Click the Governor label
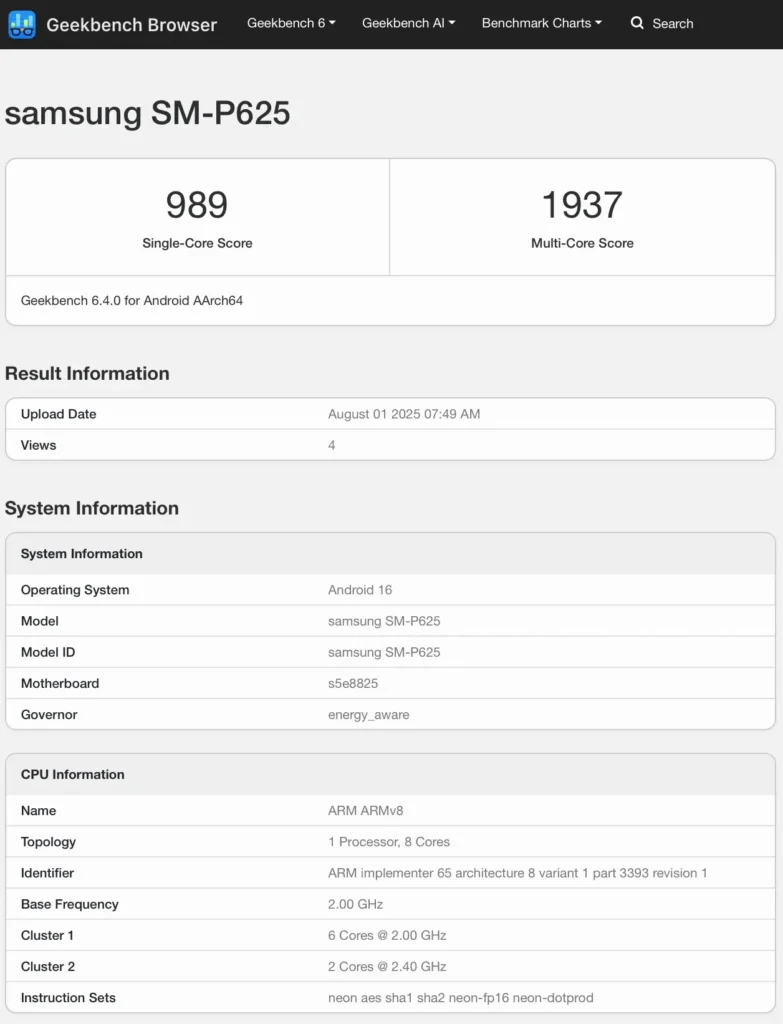 [x=49, y=715]
